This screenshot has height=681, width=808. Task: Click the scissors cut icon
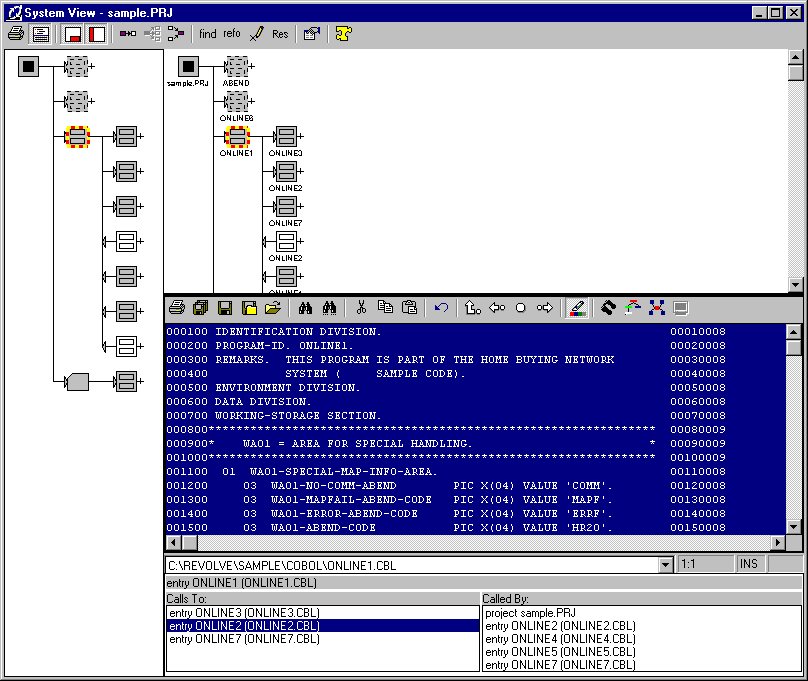(361, 308)
